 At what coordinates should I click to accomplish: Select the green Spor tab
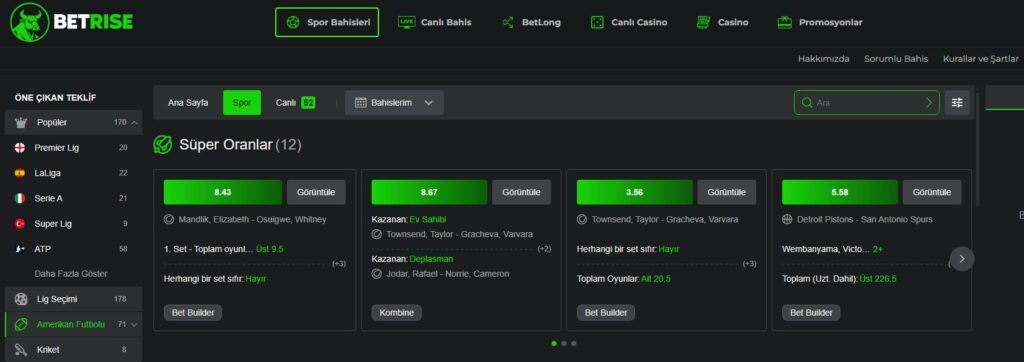(x=242, y=103)
